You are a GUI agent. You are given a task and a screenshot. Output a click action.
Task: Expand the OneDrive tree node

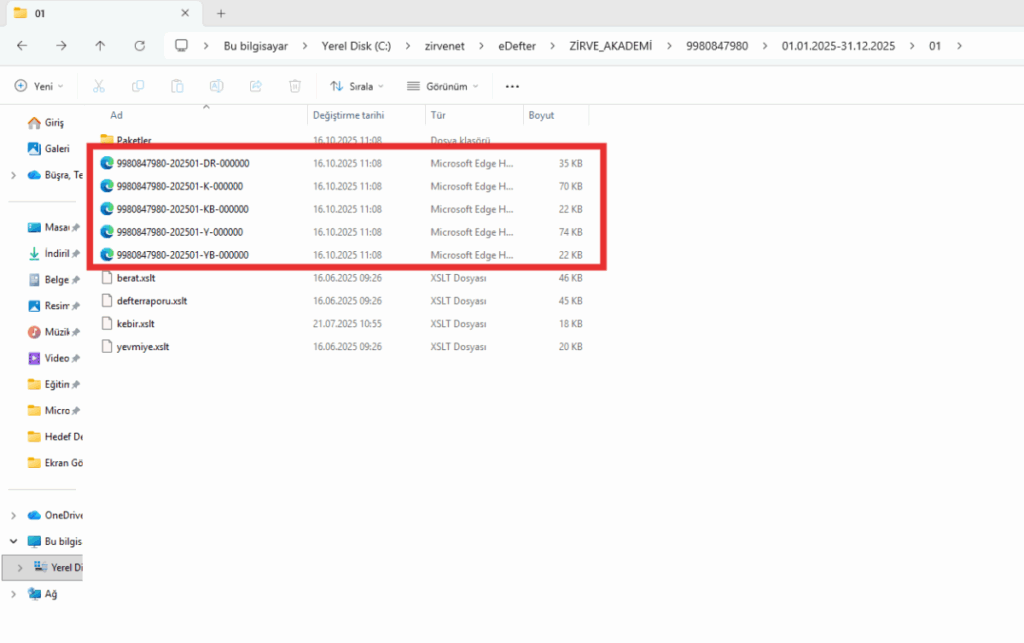[x=13, y=515]
